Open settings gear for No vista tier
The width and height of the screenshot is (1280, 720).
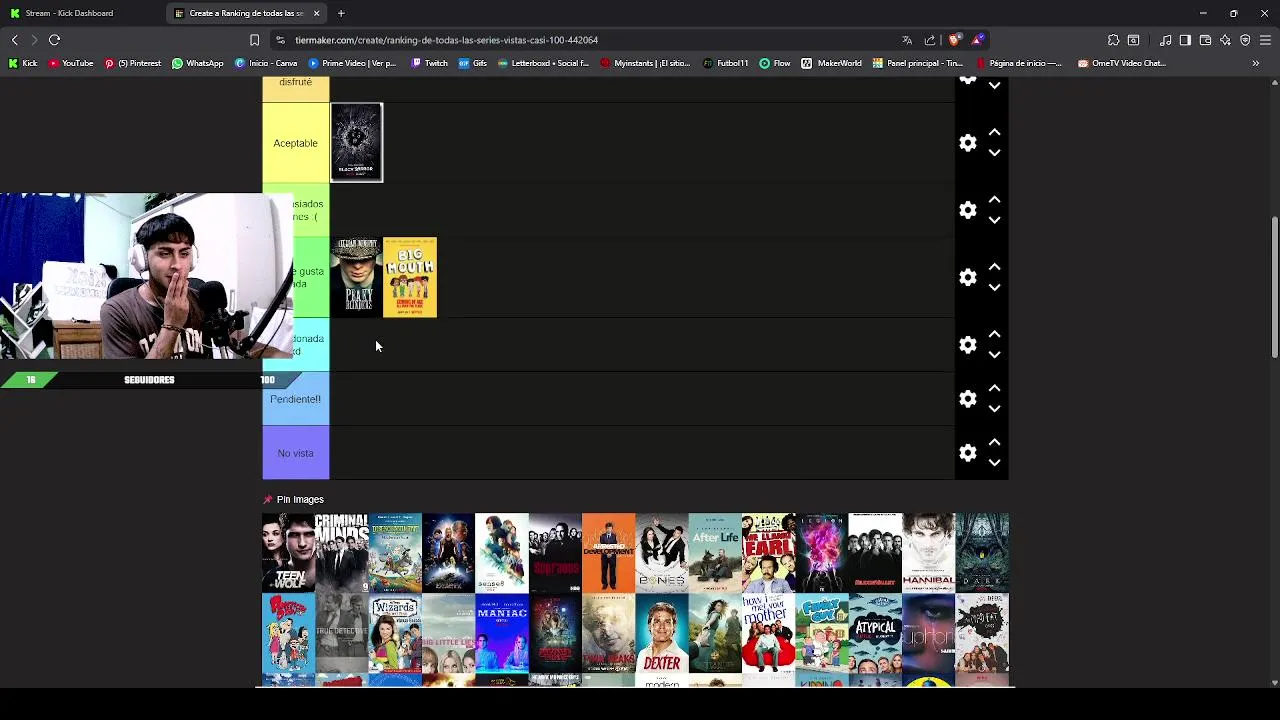(x=967, y=453)
